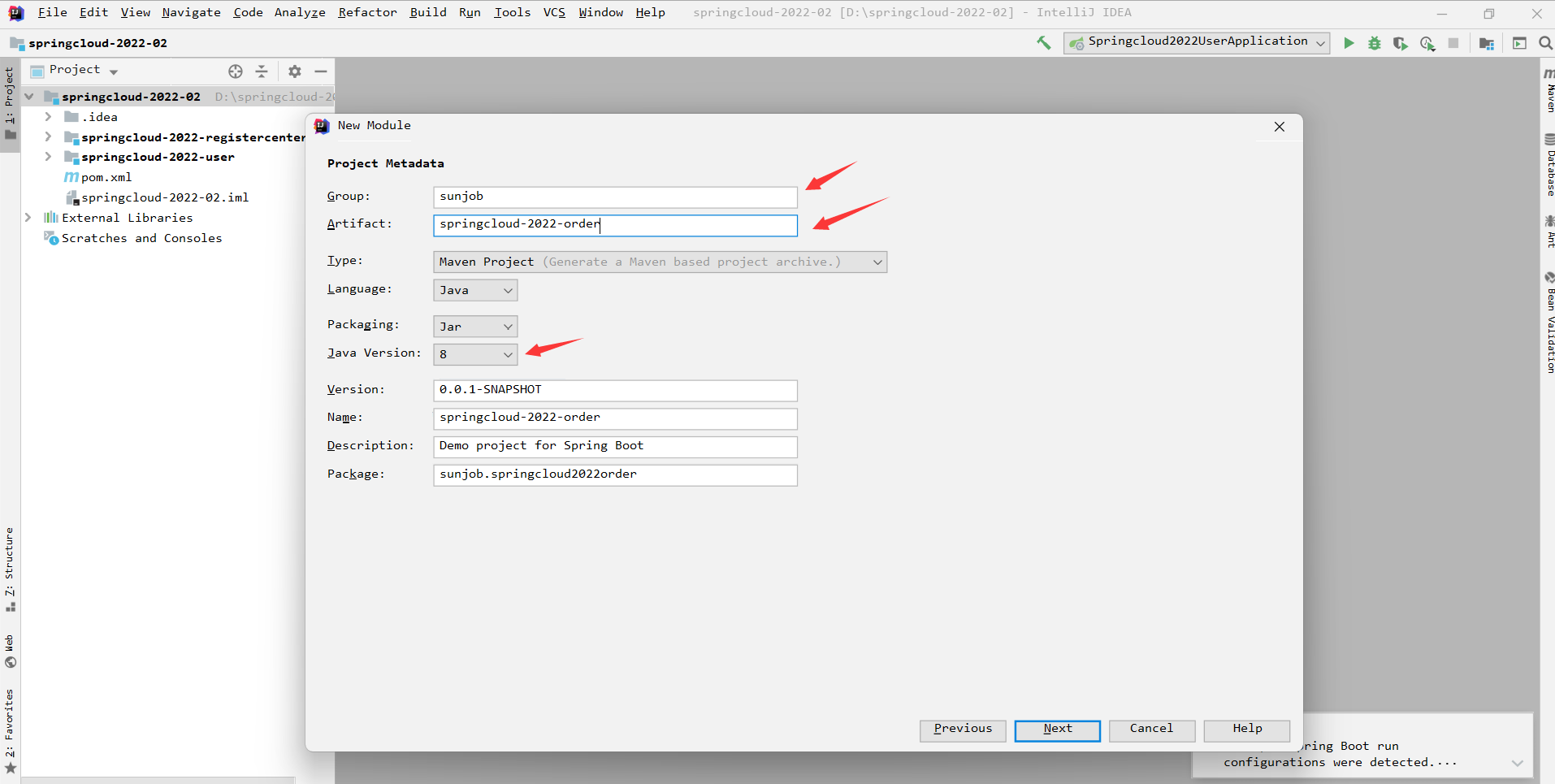The width and height of the screenshot is (1555, 784).
Task: Expand the Spring Boot notification chevron
Action: (x=1517, y=763)
